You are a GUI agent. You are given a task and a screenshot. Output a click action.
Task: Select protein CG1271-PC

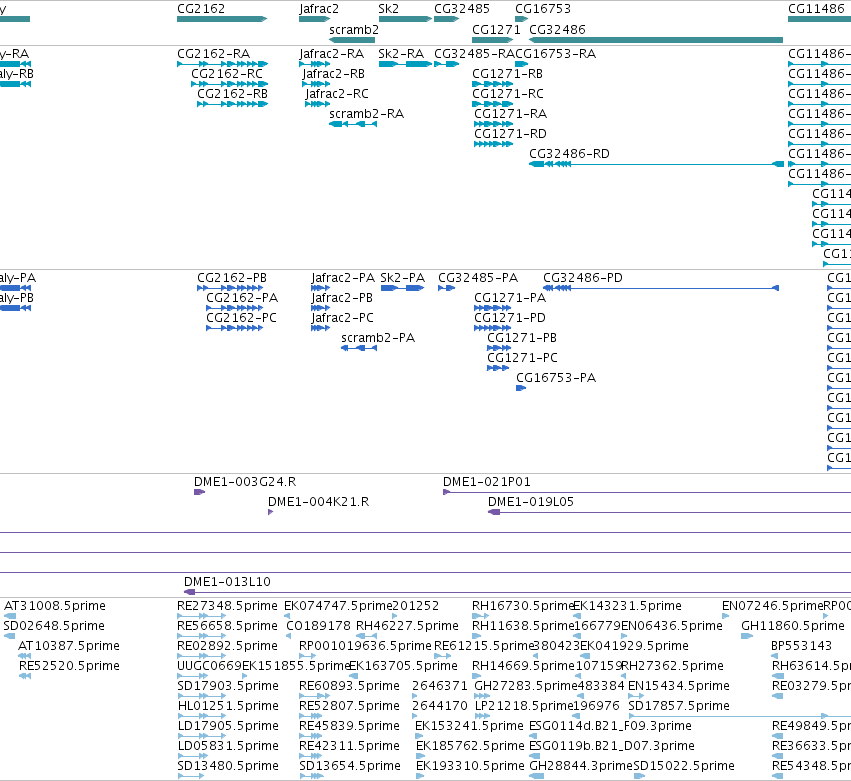(498, 369)
